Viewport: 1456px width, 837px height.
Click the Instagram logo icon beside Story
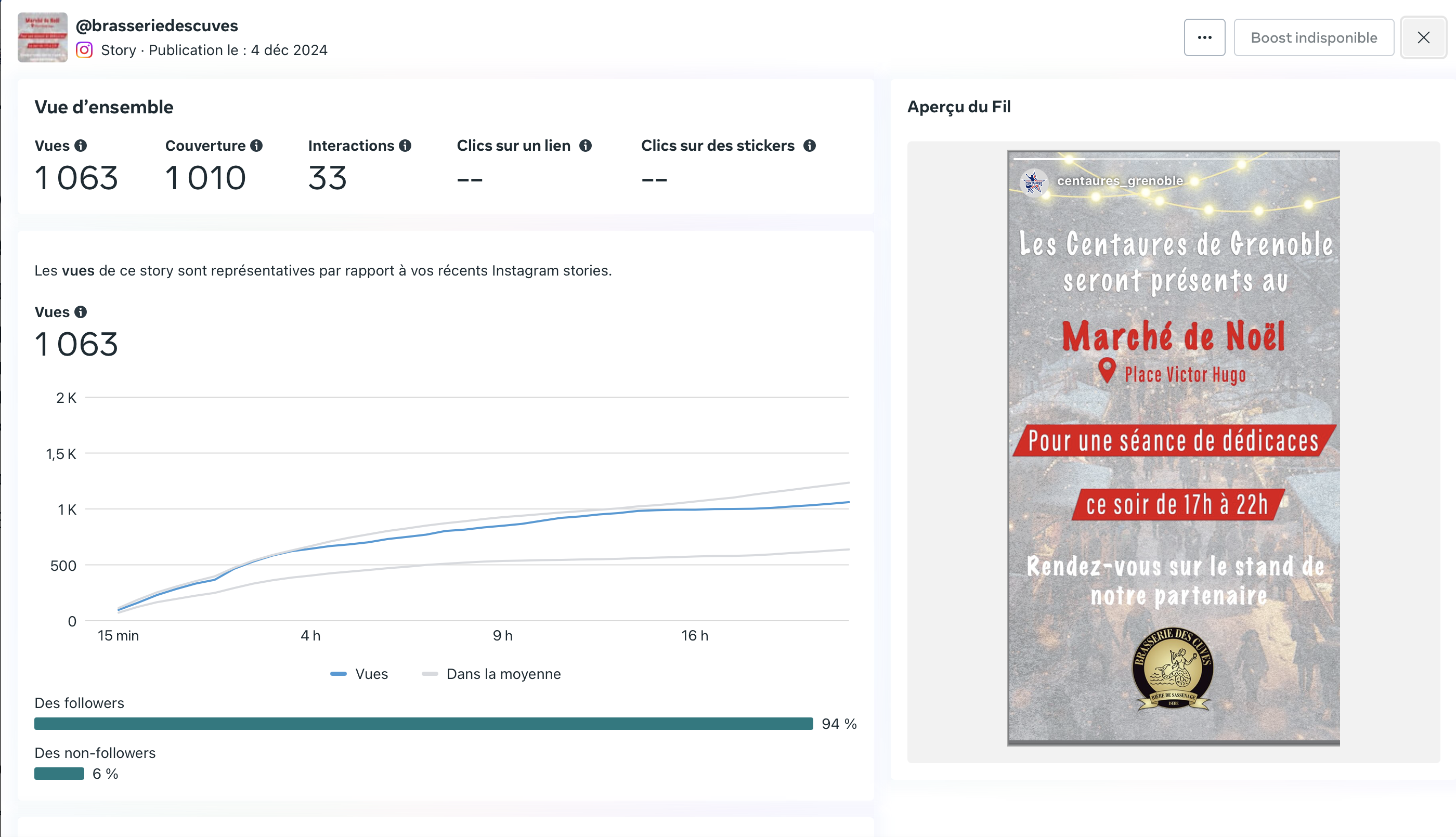84,50
